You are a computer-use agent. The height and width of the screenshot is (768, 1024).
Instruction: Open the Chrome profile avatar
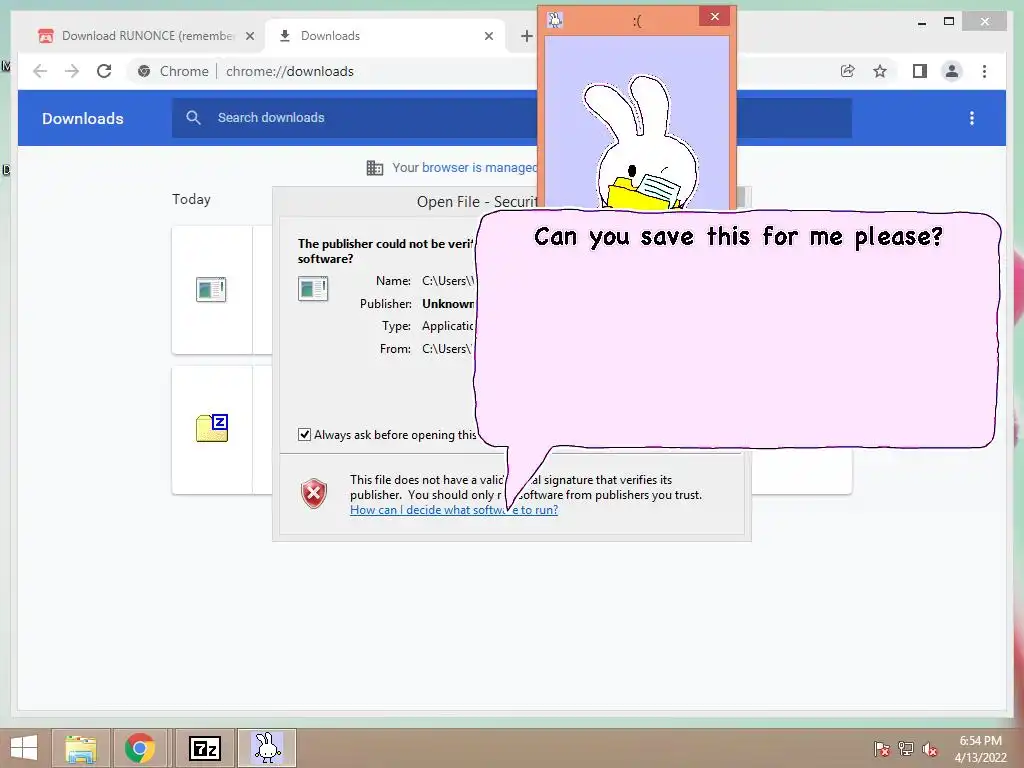[952, 71]
